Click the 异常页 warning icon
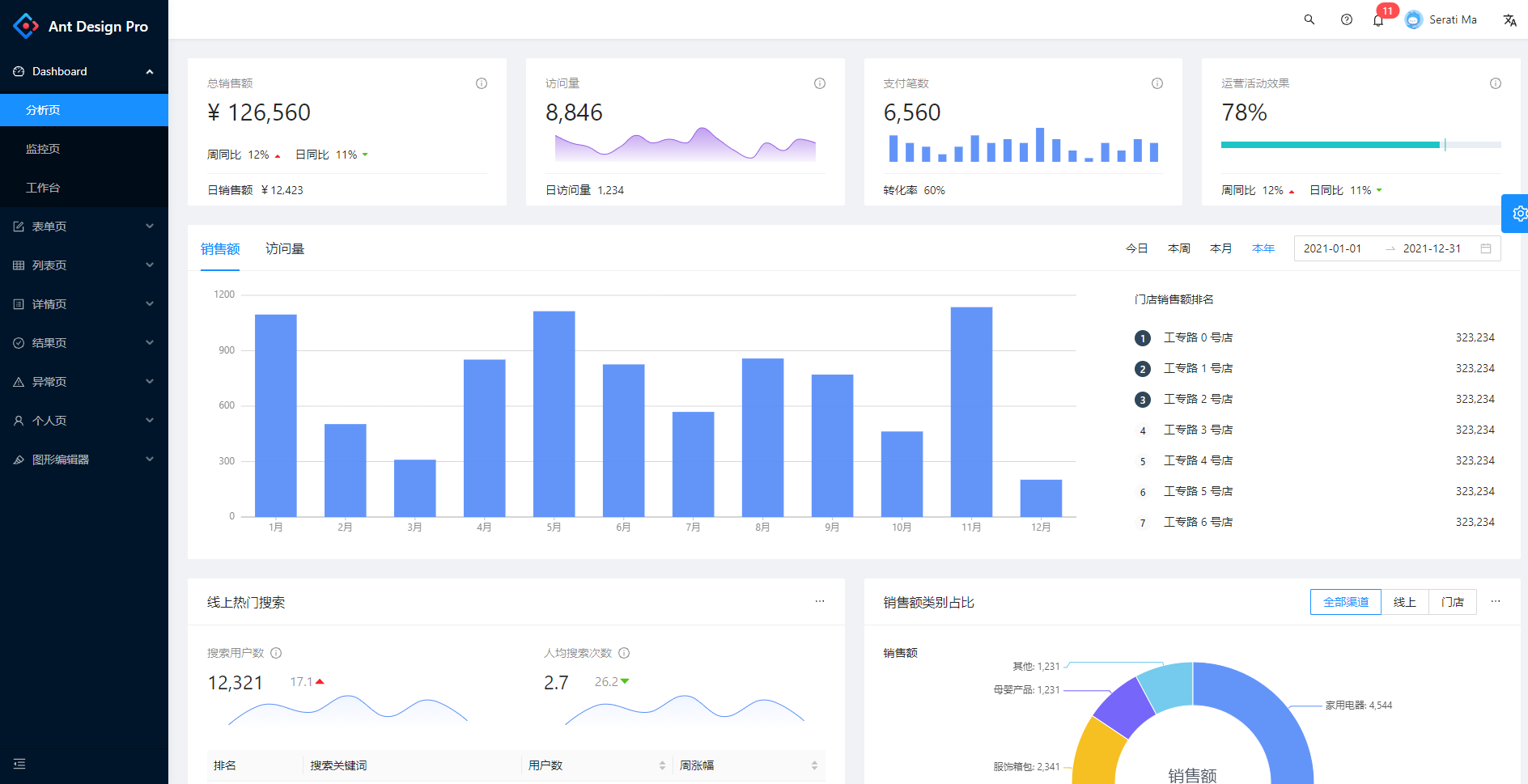This screenshot has width=1528, height=784. pos(19,382)
